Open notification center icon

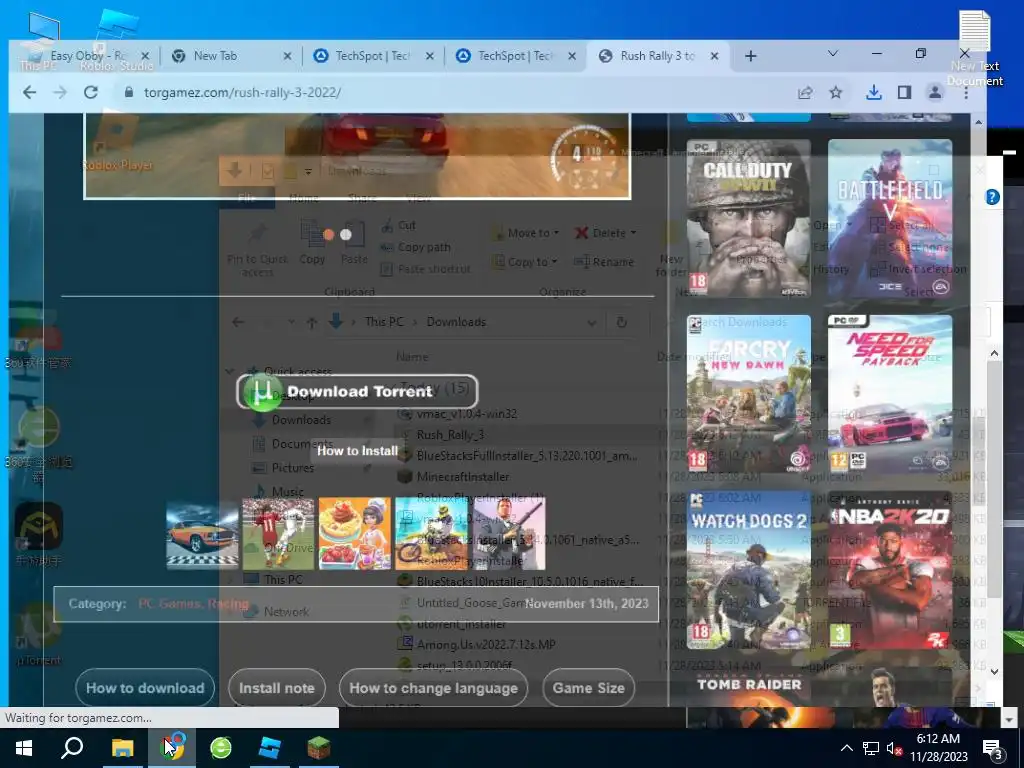click(x=993, y=749)
